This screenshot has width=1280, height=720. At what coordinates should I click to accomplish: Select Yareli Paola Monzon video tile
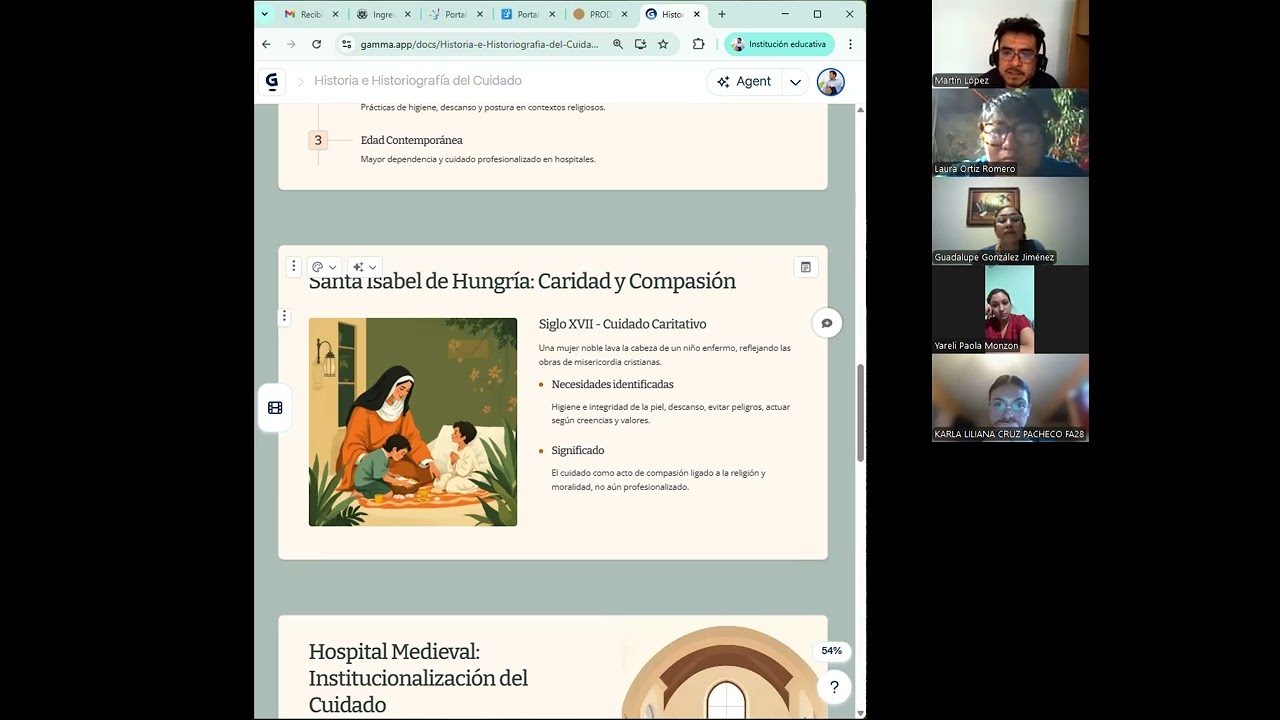coord(1010,309)
